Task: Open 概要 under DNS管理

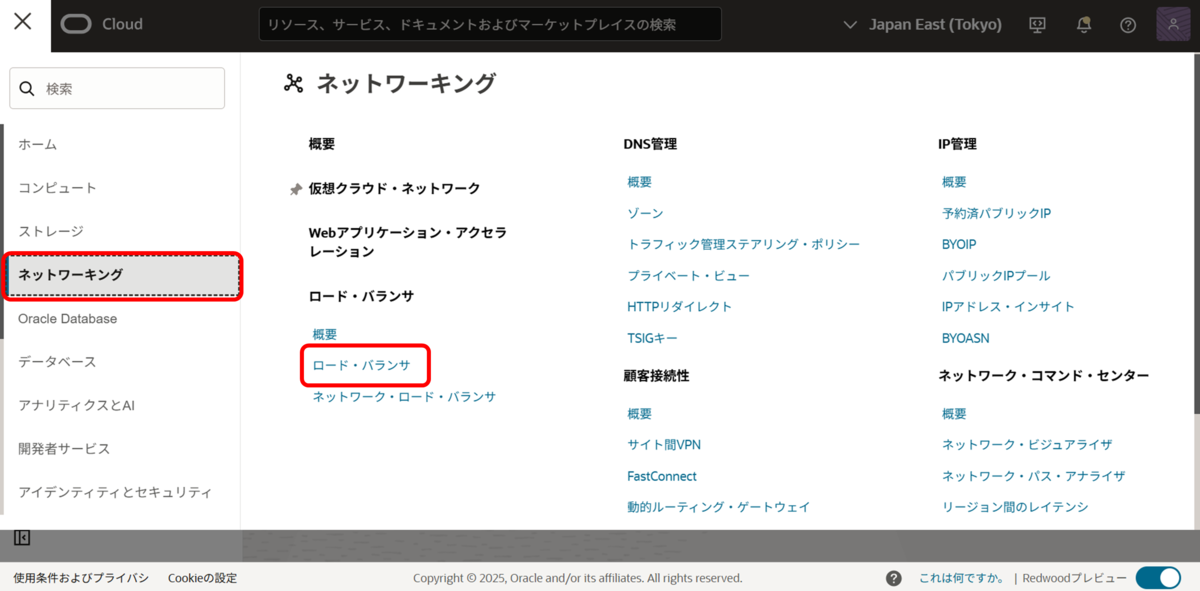Action: coord(640,182)
